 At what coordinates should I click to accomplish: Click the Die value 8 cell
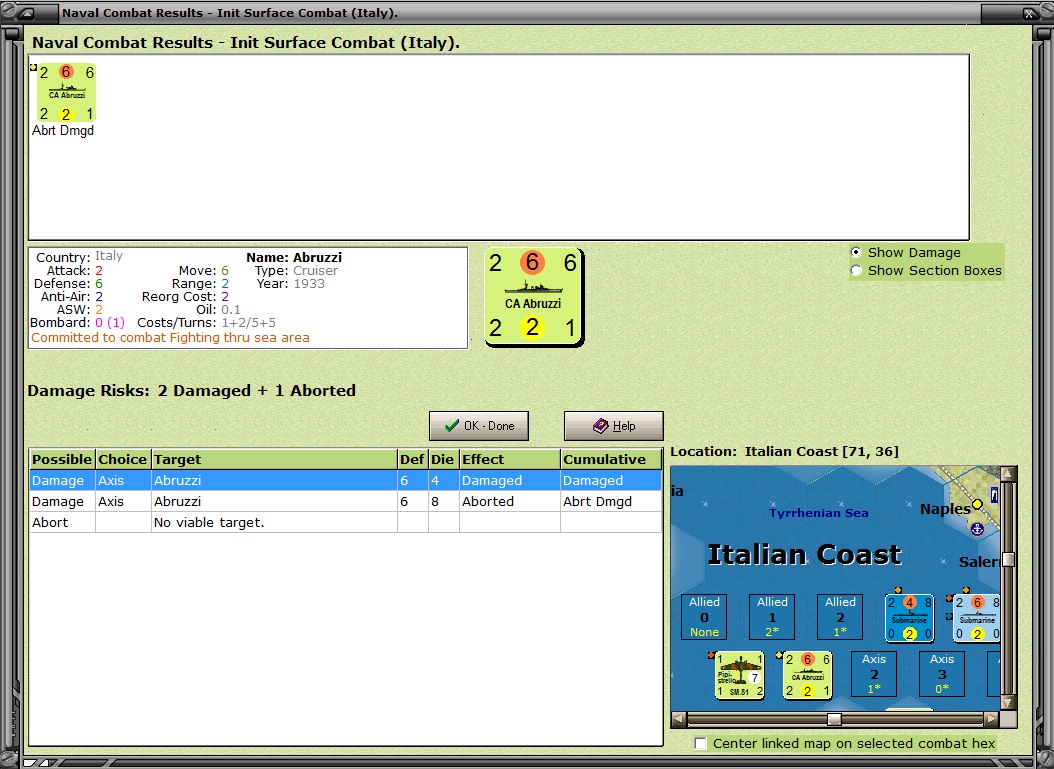tap(444, 501)
